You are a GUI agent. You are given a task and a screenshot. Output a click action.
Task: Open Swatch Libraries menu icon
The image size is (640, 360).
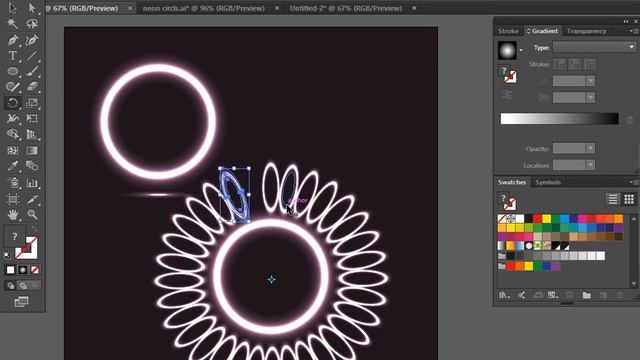click(x=504, y=295)
